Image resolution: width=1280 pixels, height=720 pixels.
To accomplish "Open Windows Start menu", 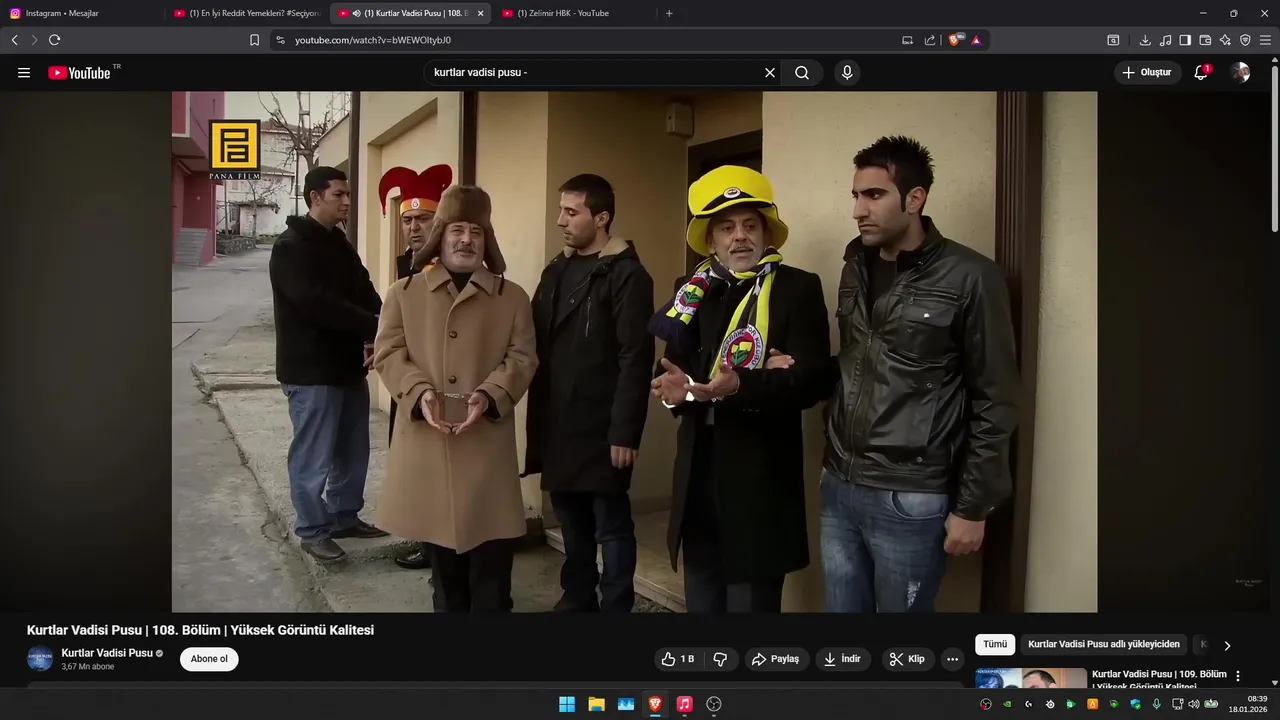I will click(x=567, y=704).
